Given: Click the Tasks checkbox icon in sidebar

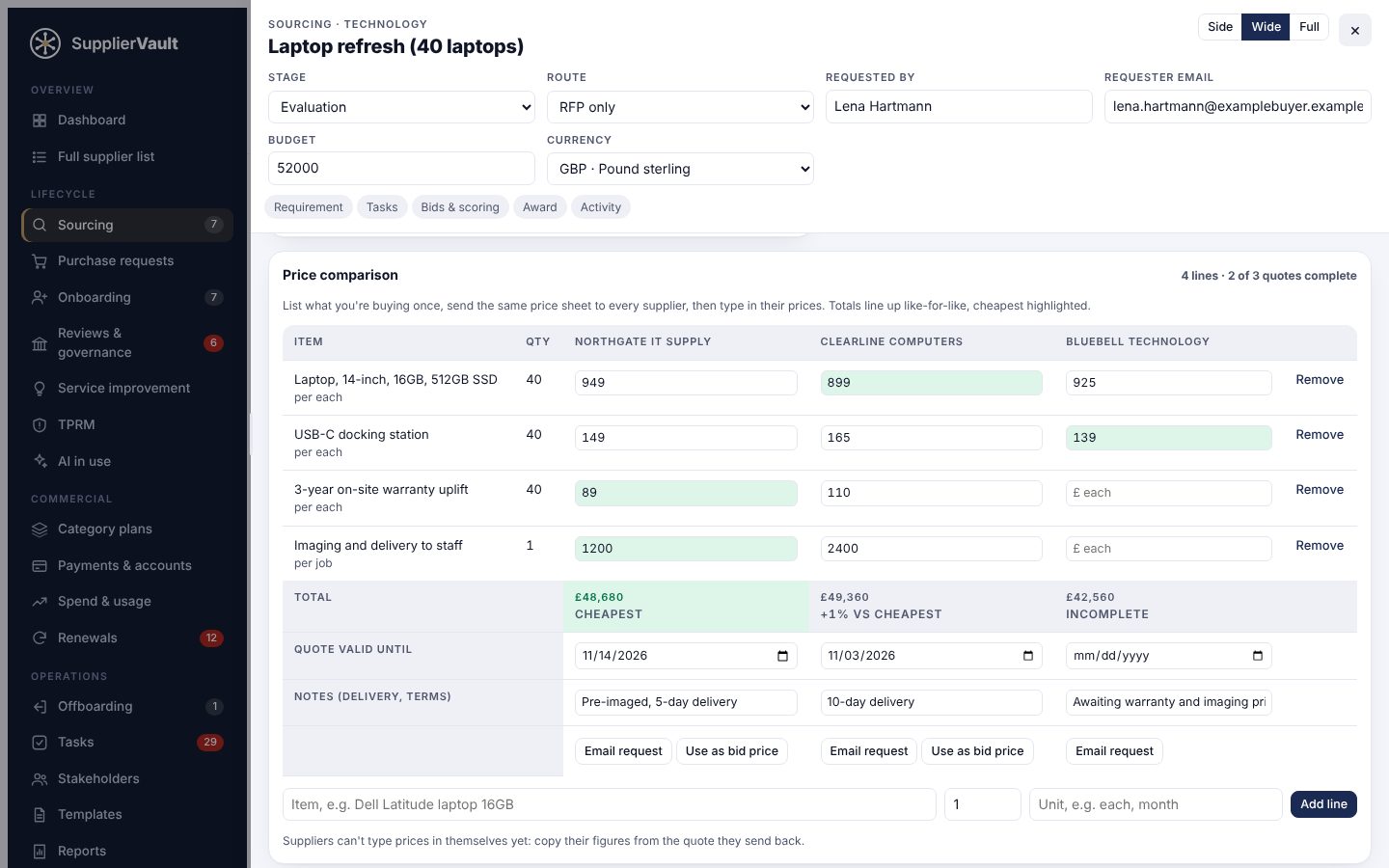Looking at the screenshot, I should coord(40,743).
